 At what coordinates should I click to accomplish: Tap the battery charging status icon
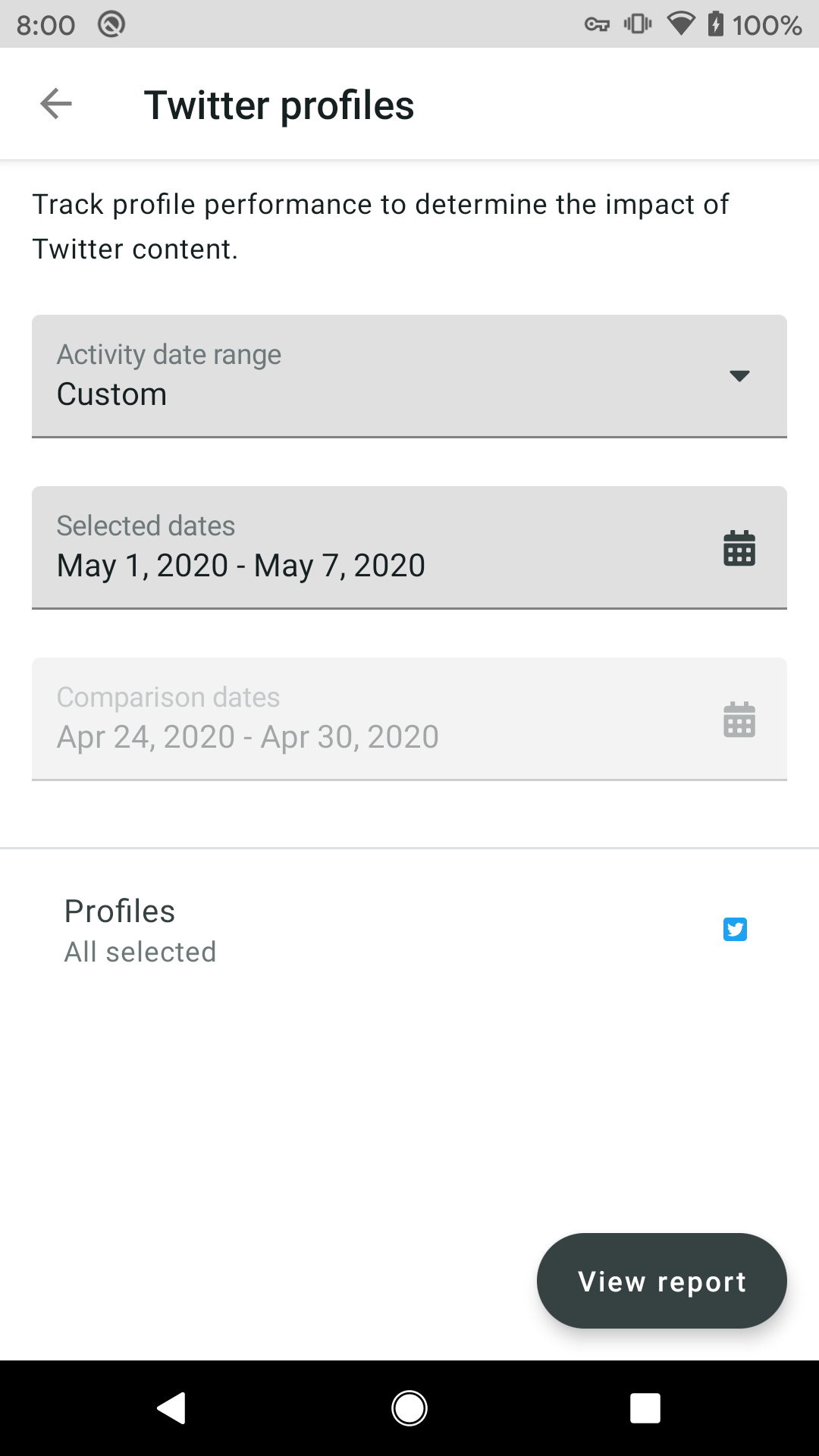tap(715, 24)
